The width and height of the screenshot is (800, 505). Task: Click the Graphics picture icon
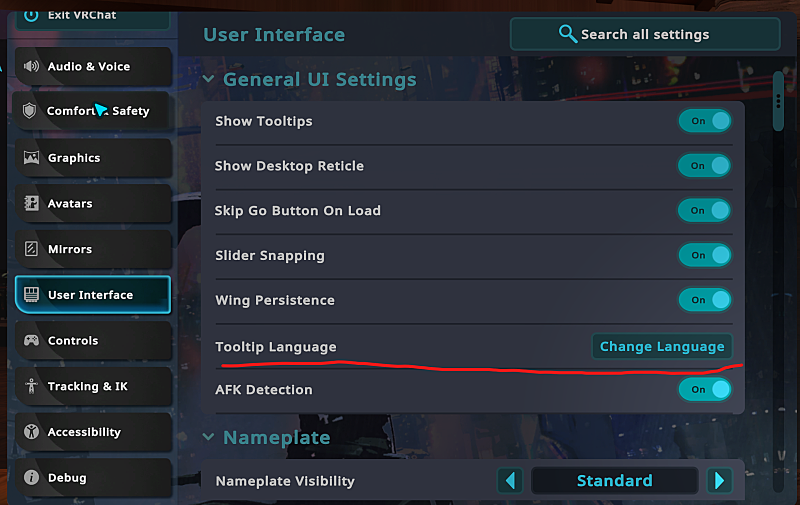pos(31,158)
